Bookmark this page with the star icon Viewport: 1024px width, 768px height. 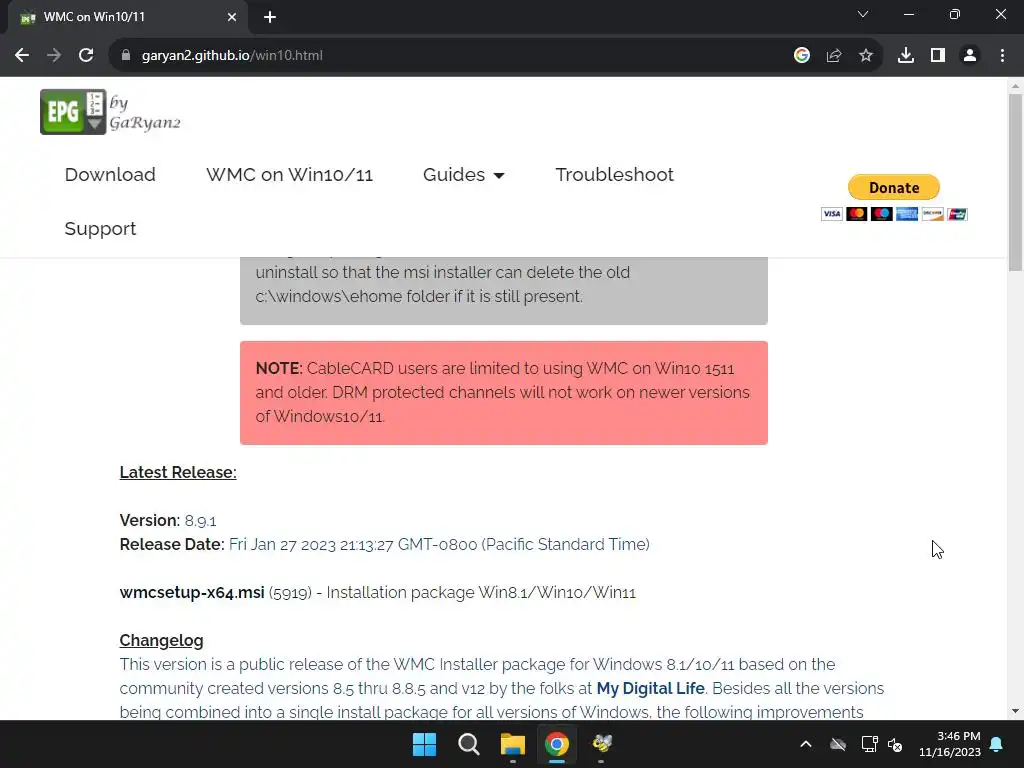pos(866,56)
